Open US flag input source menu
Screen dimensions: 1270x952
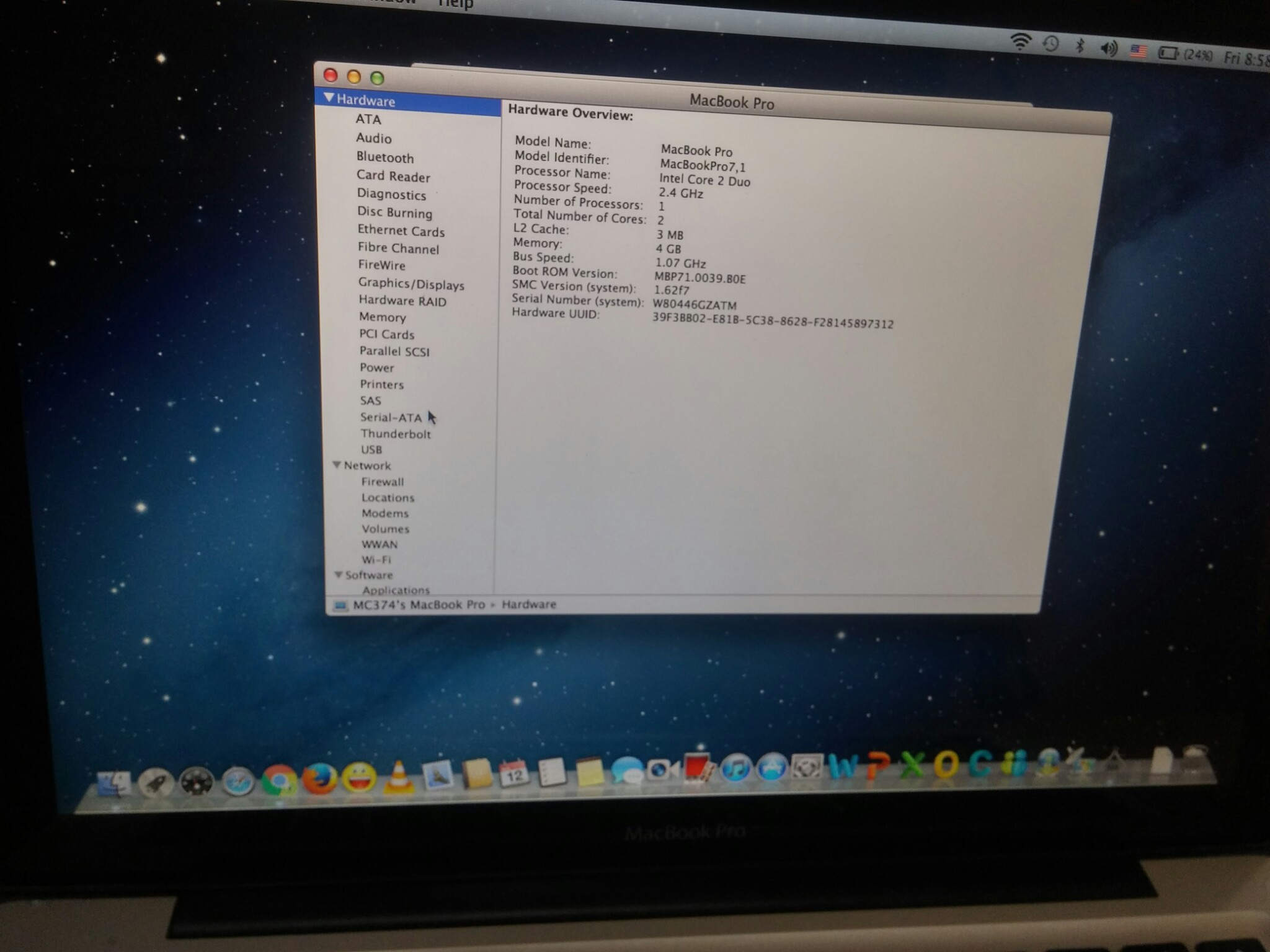point(1139,51)
